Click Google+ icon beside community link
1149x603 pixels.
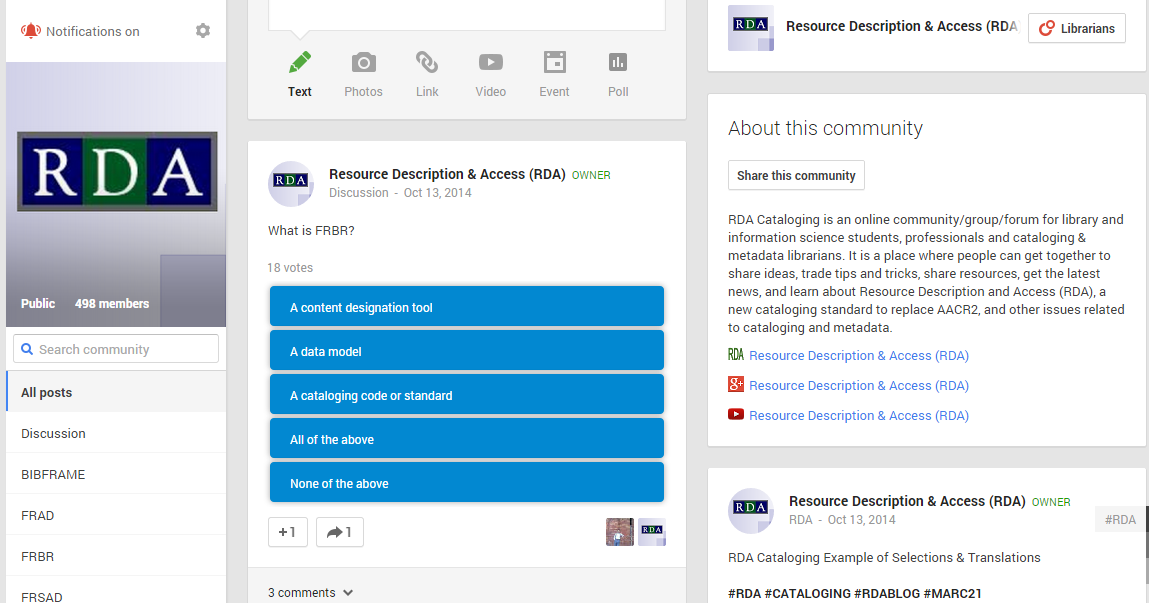[736, 384]
